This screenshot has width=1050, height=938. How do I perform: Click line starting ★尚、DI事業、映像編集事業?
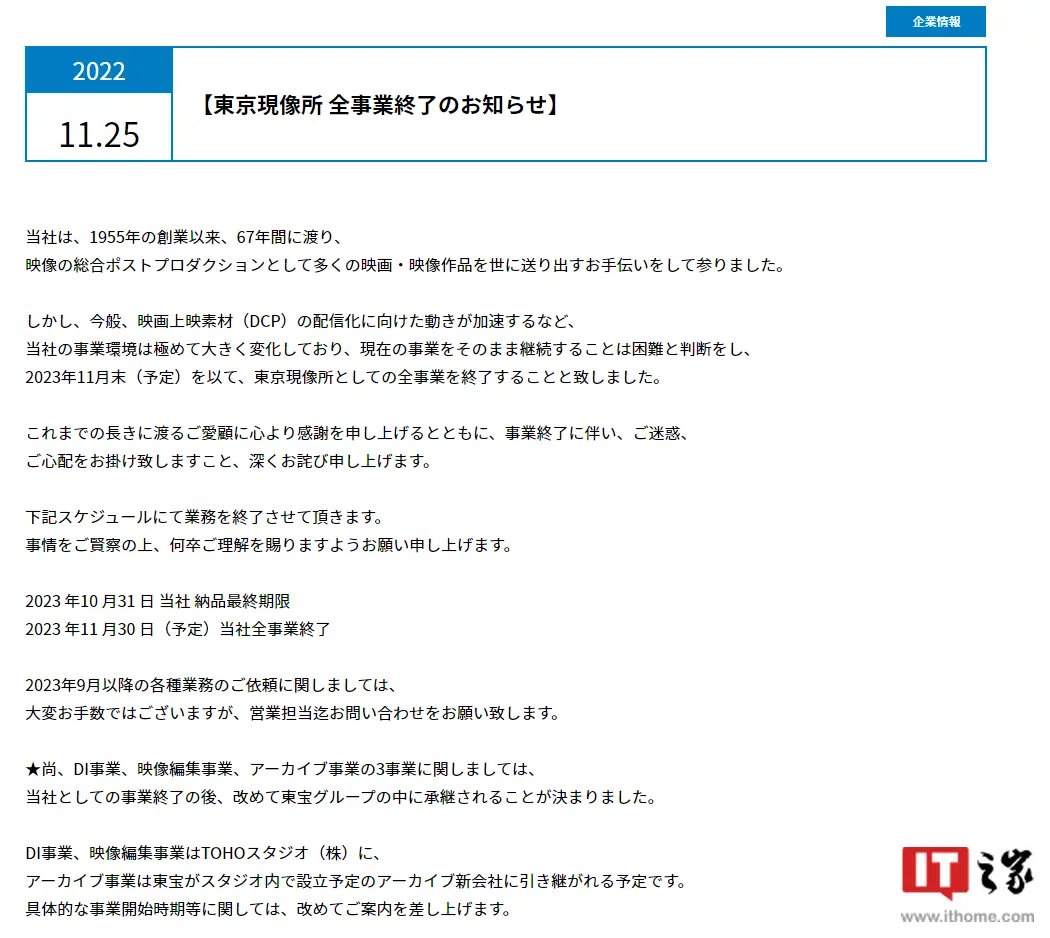pyautogui.click(x=281, y=769)
